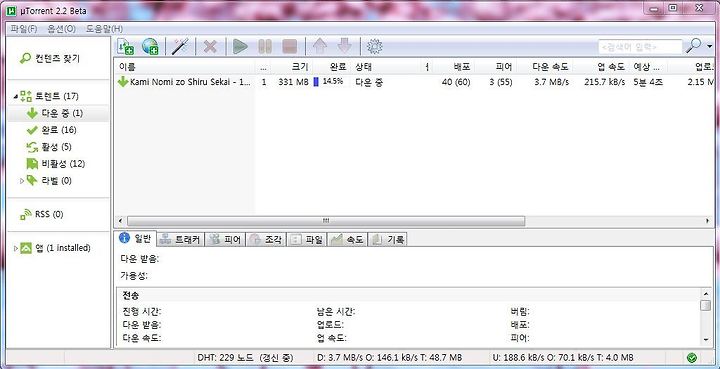The image size is (720, 369).
Task: Sort by 업 속도 column header
Action: [x=601, y=67]
